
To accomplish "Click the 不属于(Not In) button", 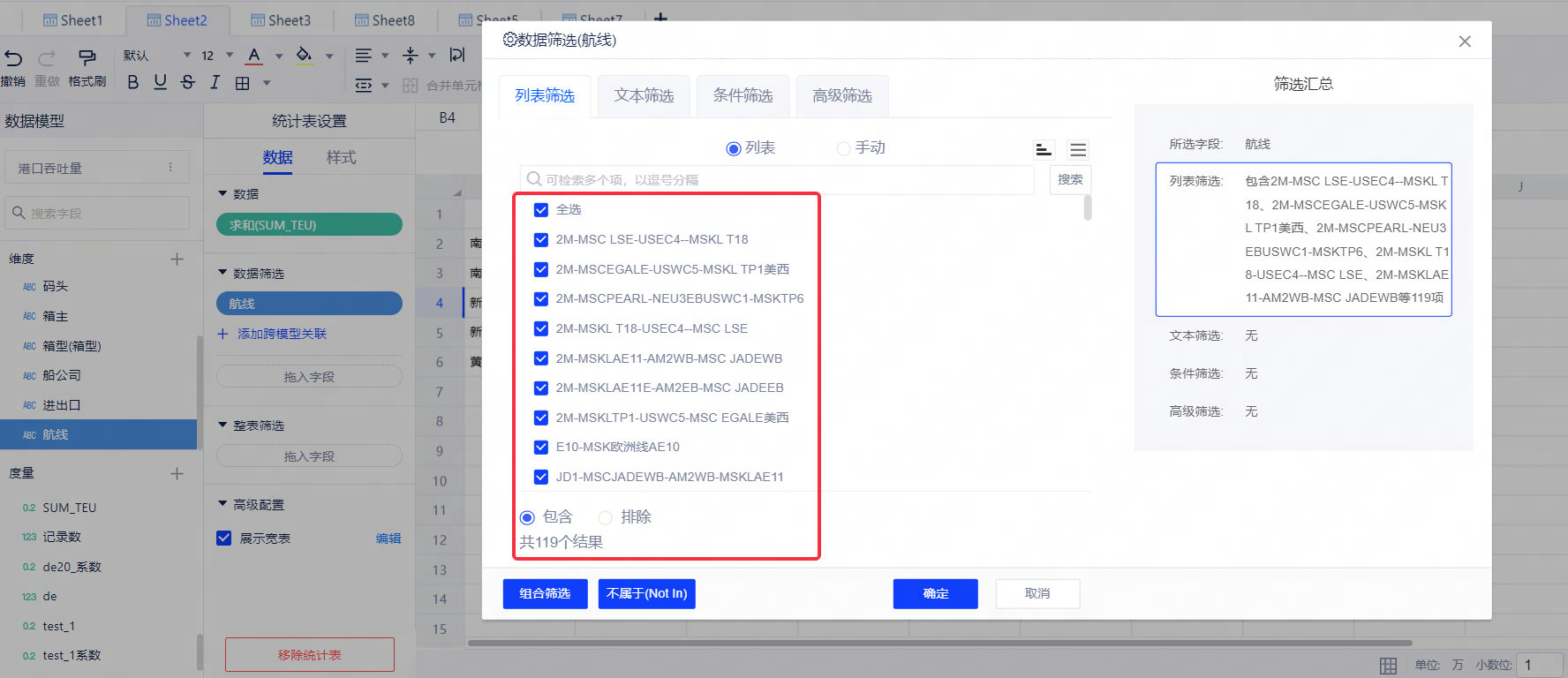I will click(x=646, y=594).
